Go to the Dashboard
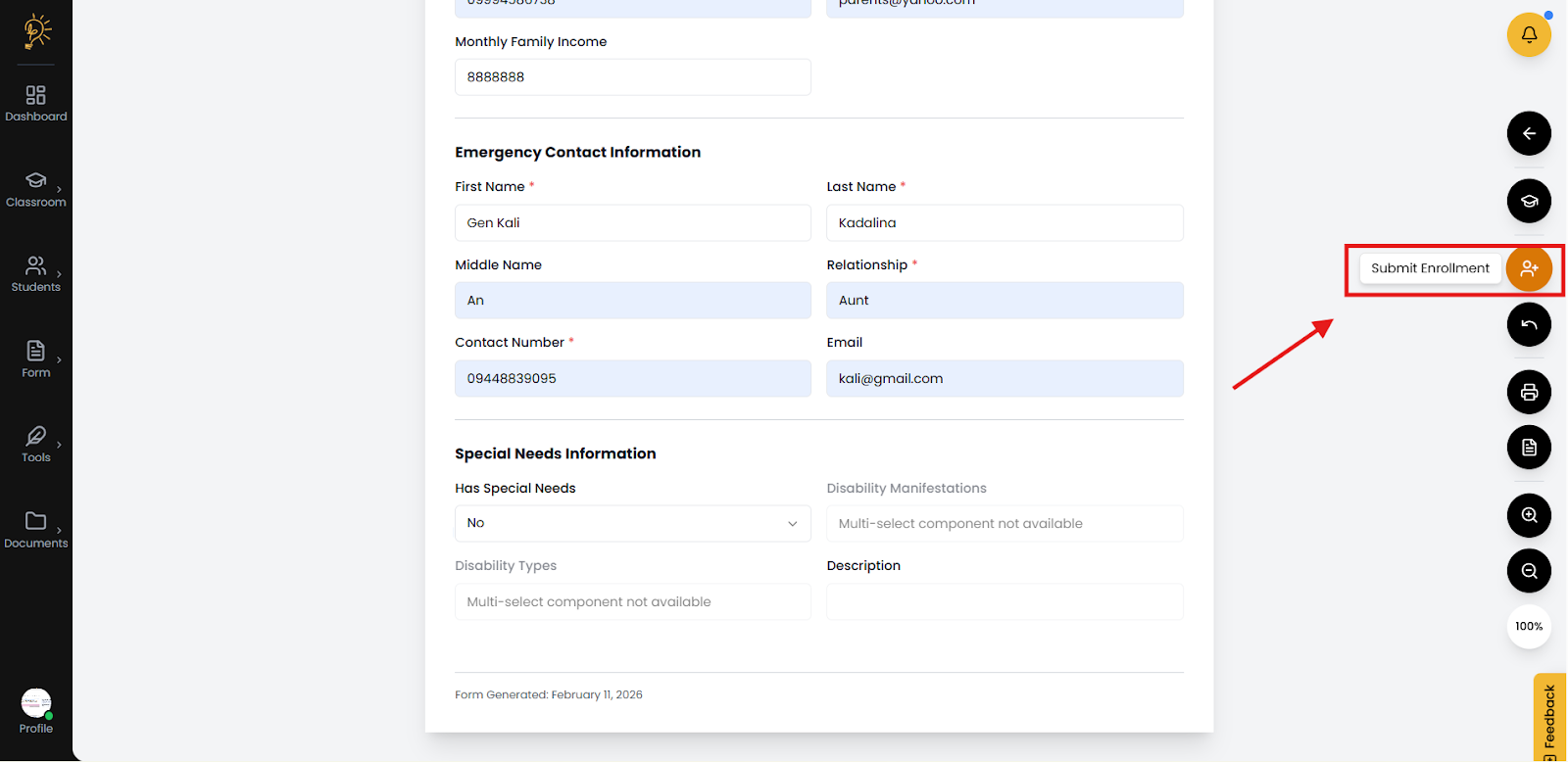1568x762 pixels. point(36,103)
